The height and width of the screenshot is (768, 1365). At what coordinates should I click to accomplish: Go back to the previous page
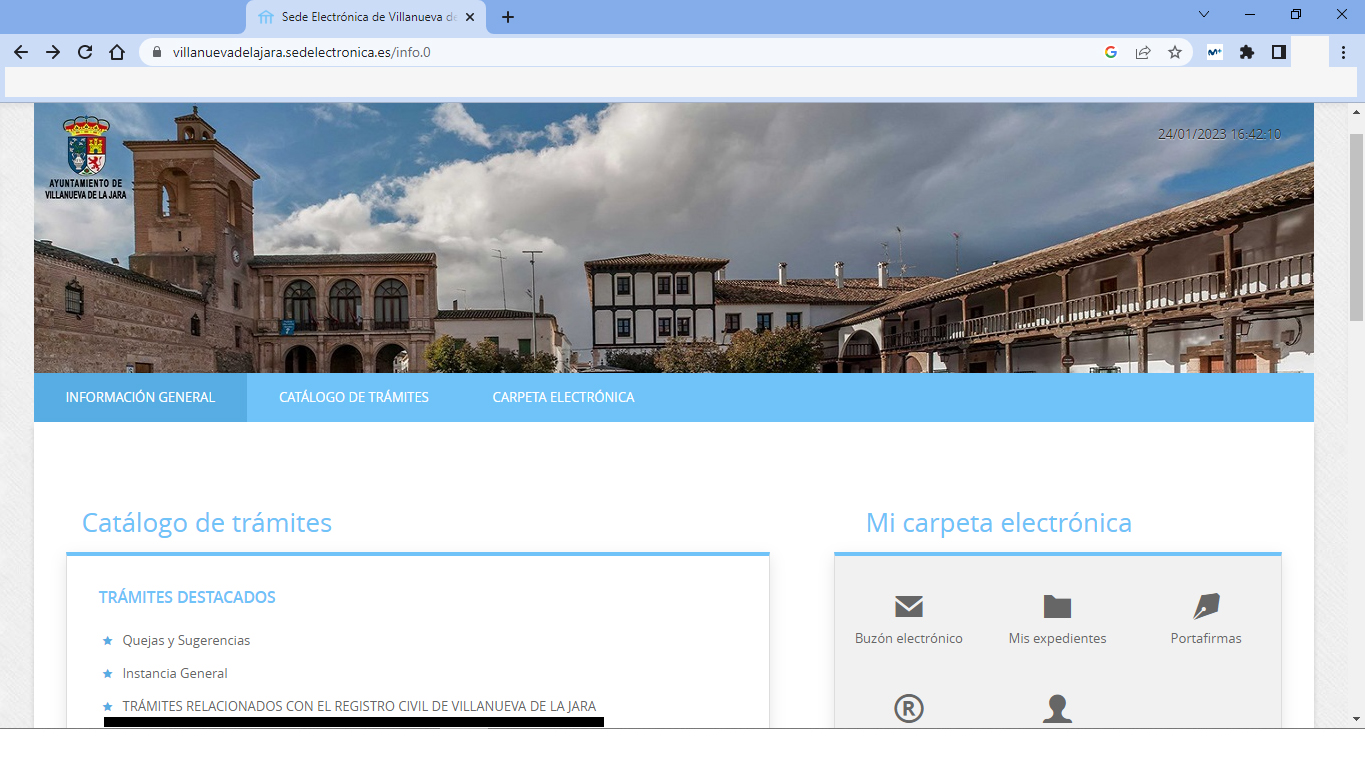(x=21, y=52)
